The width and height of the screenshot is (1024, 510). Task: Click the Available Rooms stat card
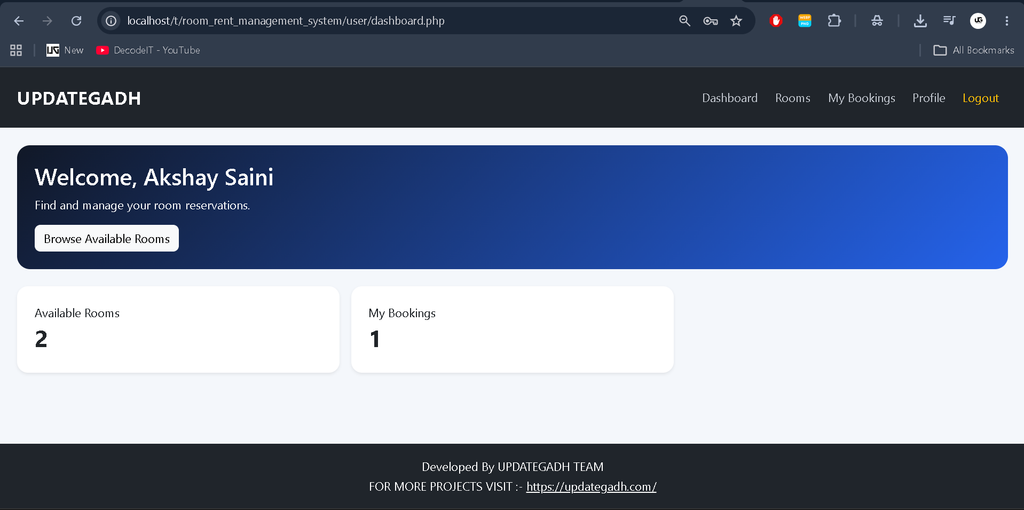178,330
